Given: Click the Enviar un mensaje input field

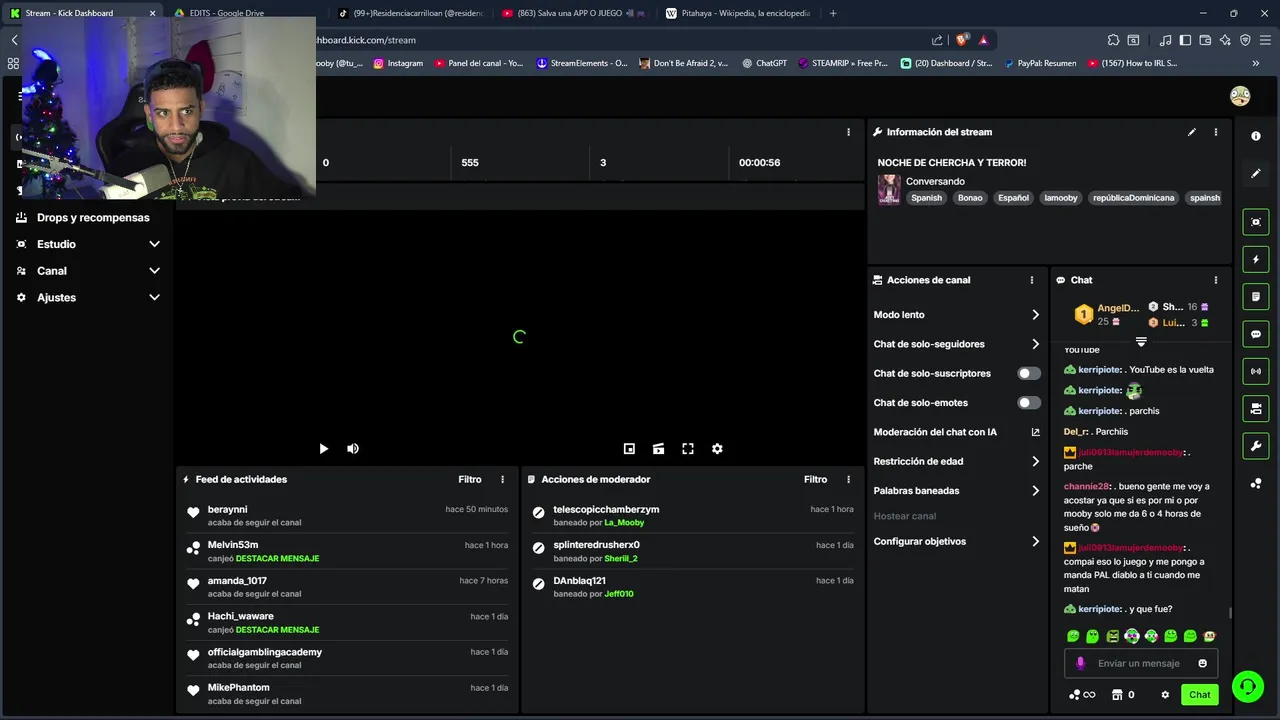Looking at the screenshot, I should click(1140, 663).
